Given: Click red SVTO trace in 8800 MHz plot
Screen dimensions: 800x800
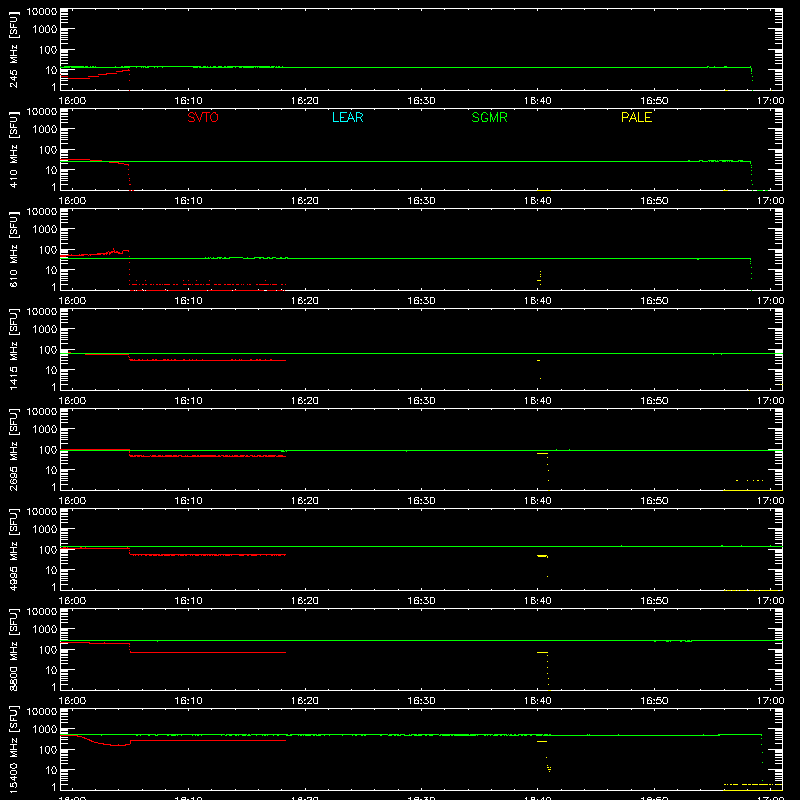Looking at the screenshot, I should 207,653.
